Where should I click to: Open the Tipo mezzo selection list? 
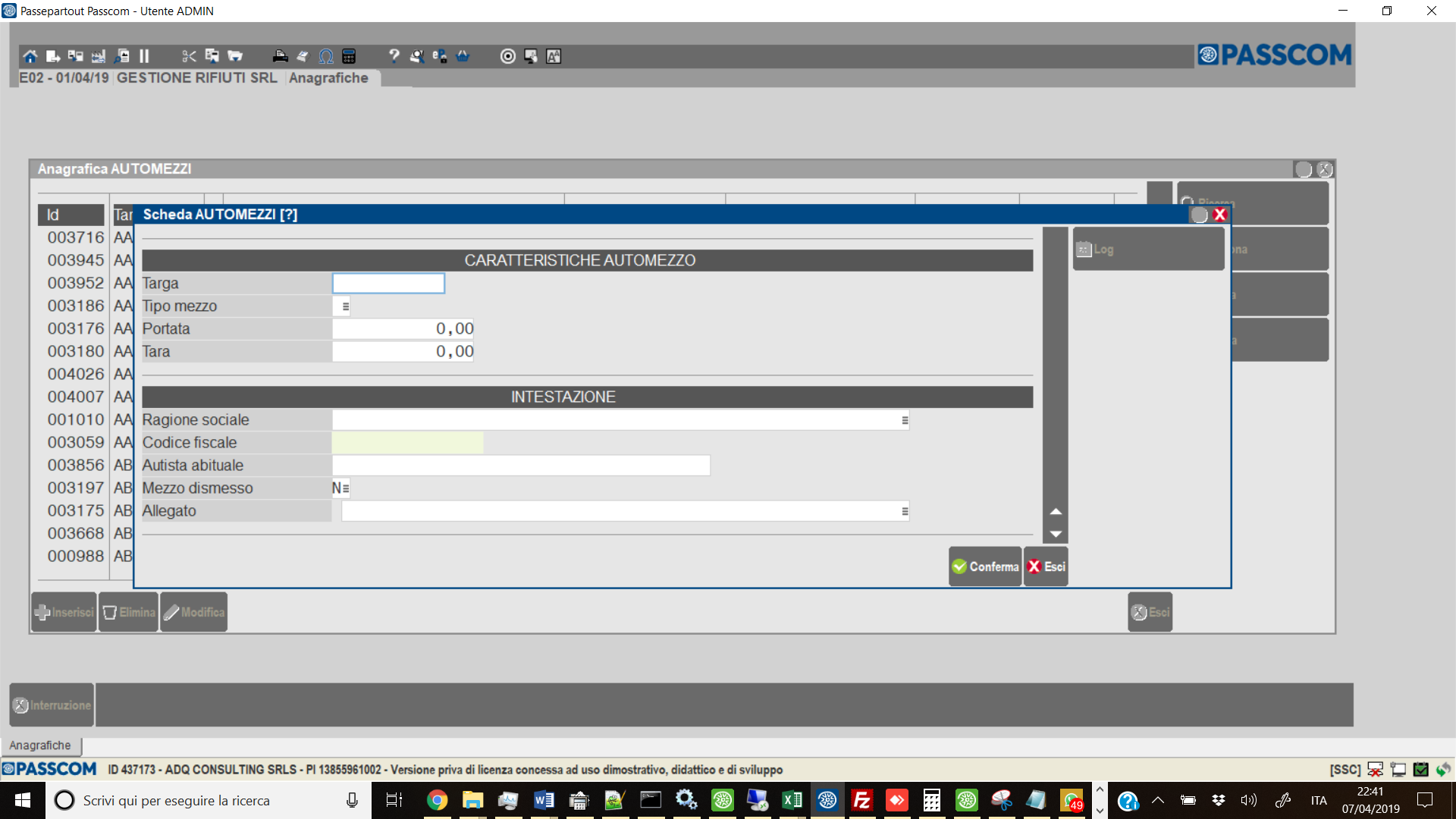click(x=345, y=306)
